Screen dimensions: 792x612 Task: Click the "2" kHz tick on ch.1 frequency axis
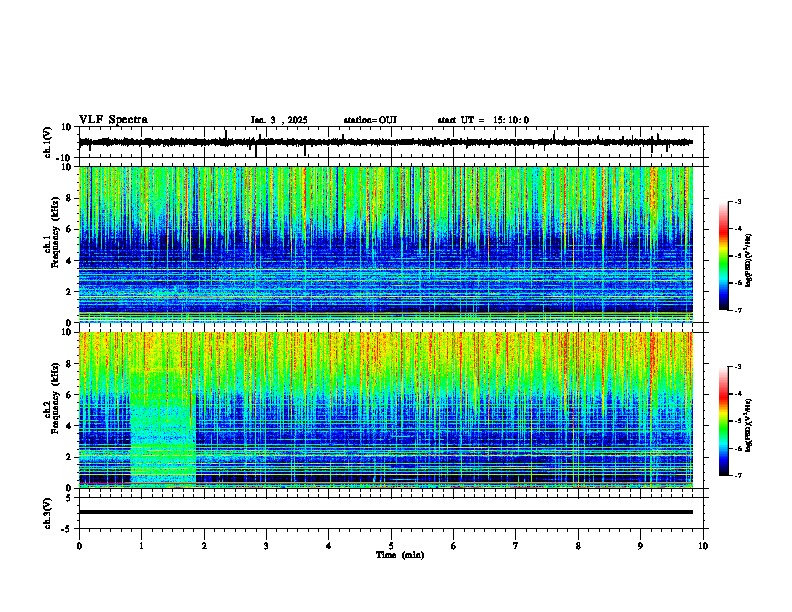pos(70,291)
